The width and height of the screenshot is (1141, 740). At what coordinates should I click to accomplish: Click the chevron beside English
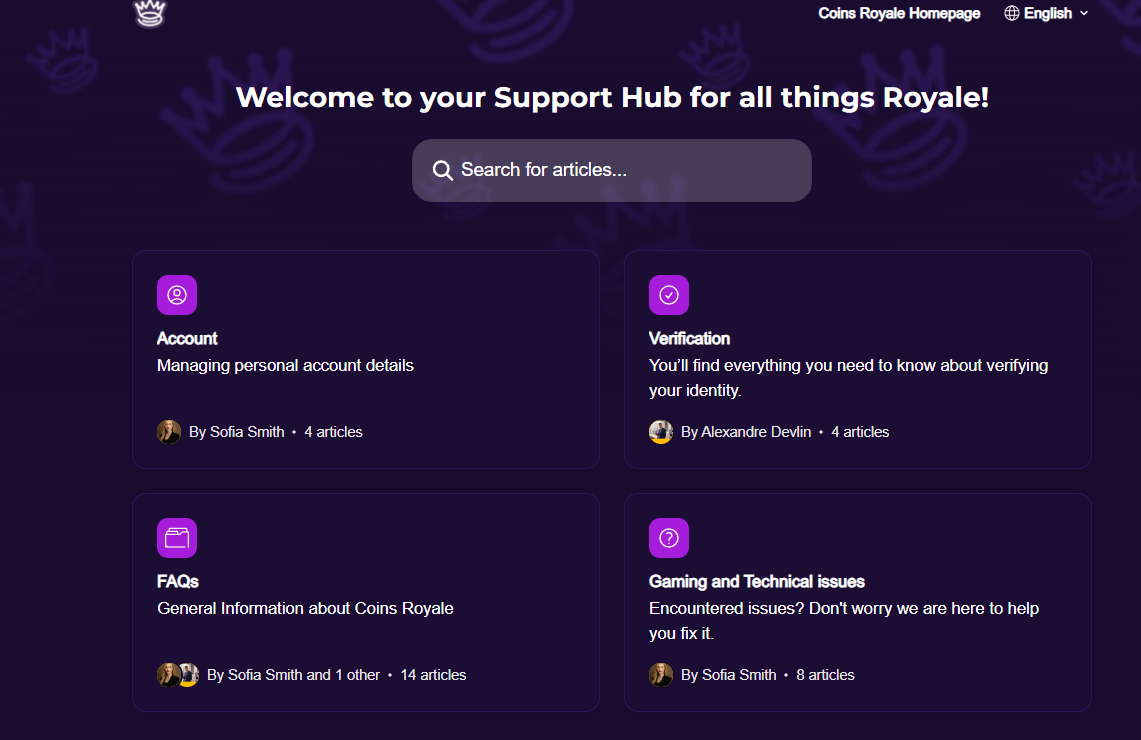(x=1084, y=14)
